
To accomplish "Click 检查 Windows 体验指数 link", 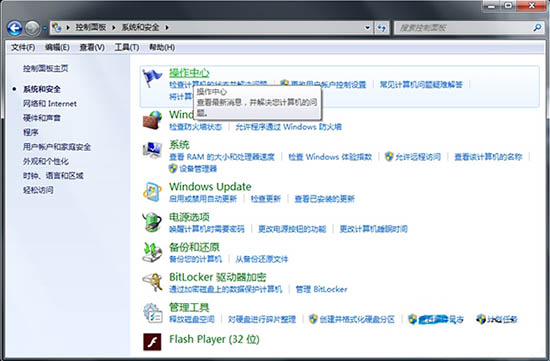I will (x=330, y=157).
